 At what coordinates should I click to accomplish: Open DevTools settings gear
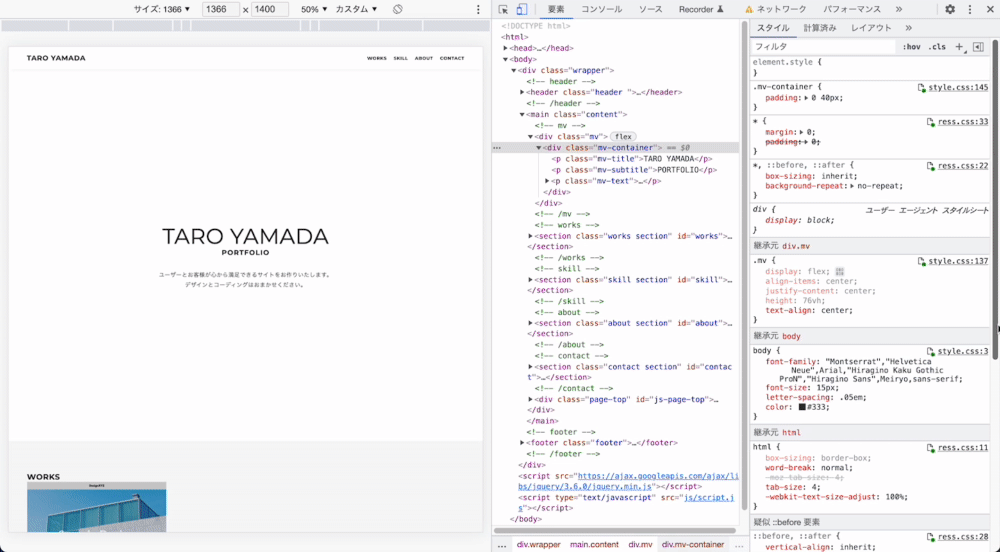(x=950, y=10)
